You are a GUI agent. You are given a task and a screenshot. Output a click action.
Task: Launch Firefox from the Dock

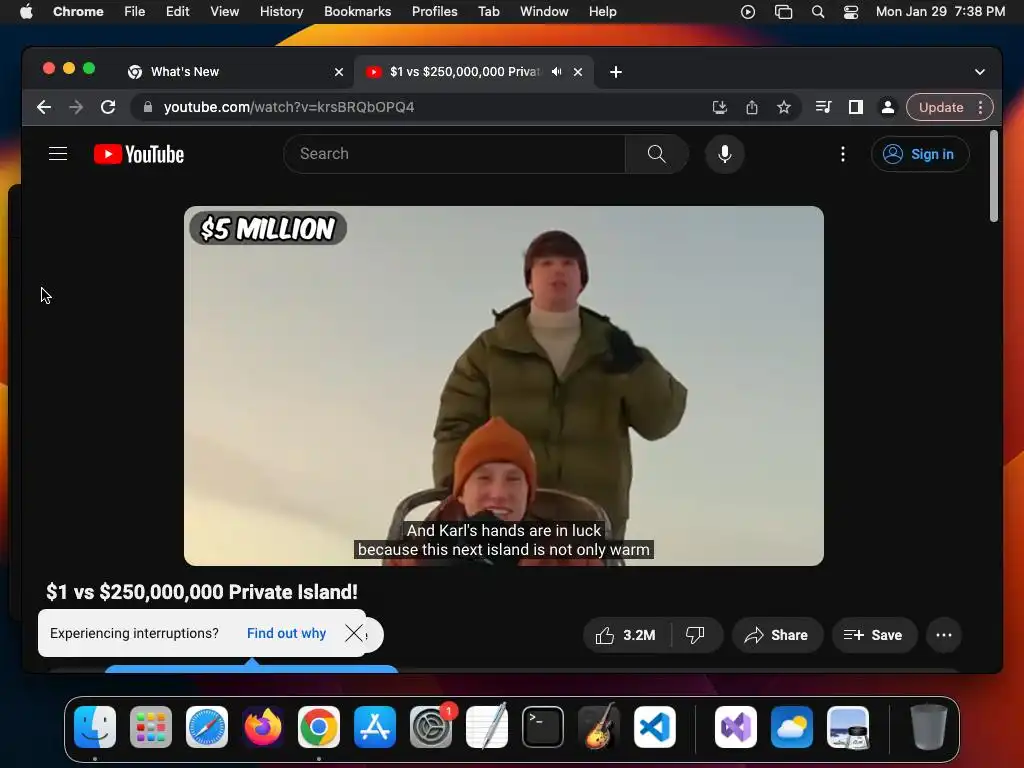[x=263, y=727]
